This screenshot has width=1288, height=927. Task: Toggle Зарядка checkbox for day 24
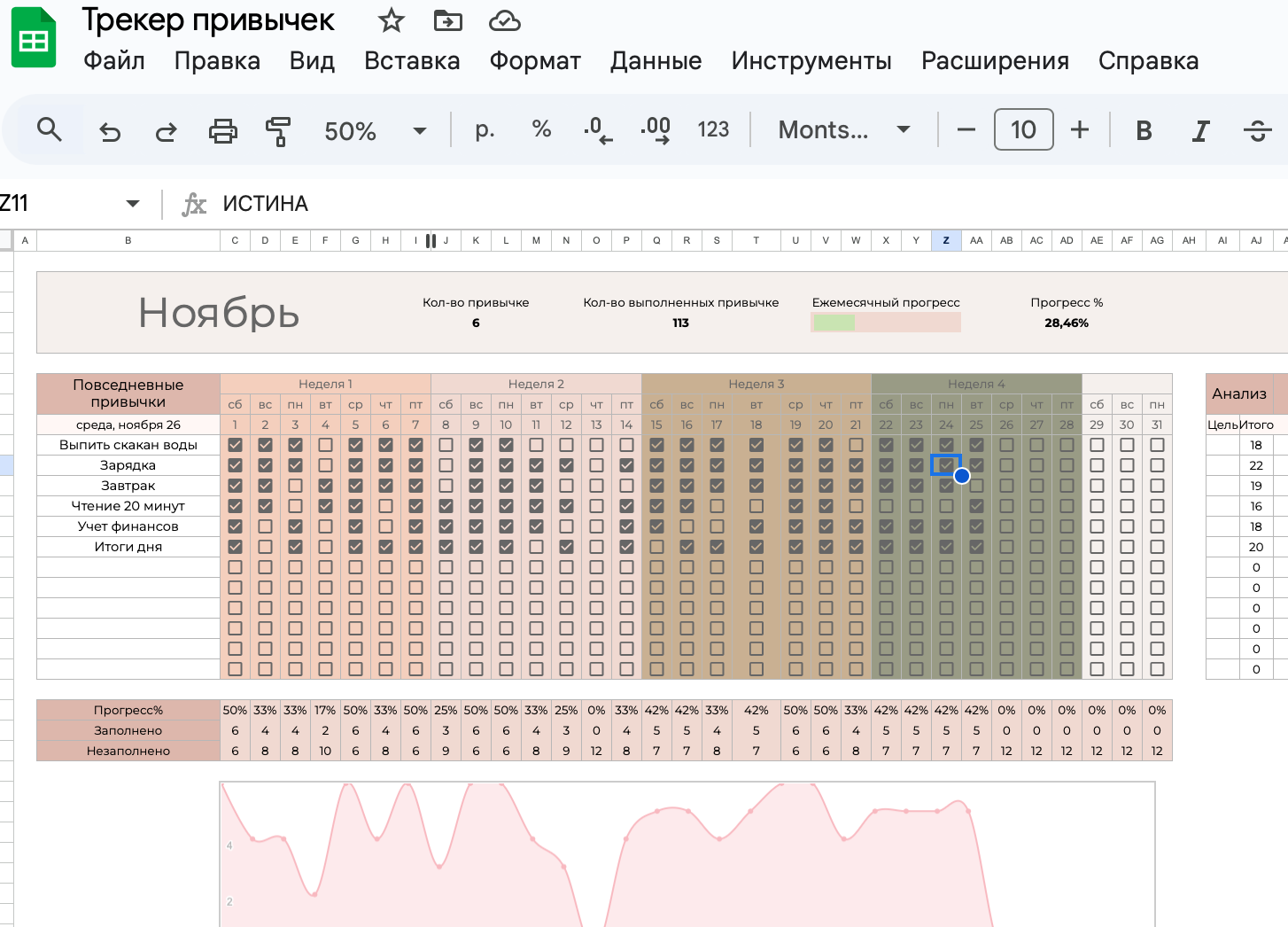click(946, 465)
